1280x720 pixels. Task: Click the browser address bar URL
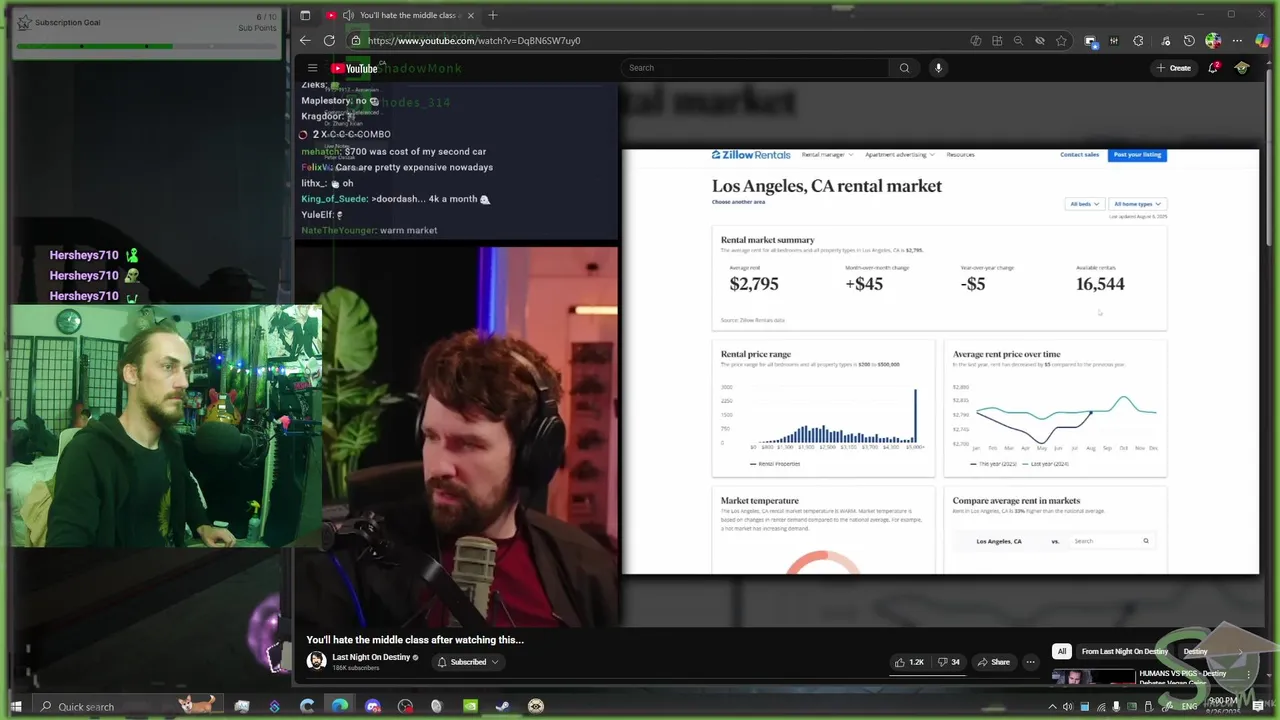[x=474, y=41]
